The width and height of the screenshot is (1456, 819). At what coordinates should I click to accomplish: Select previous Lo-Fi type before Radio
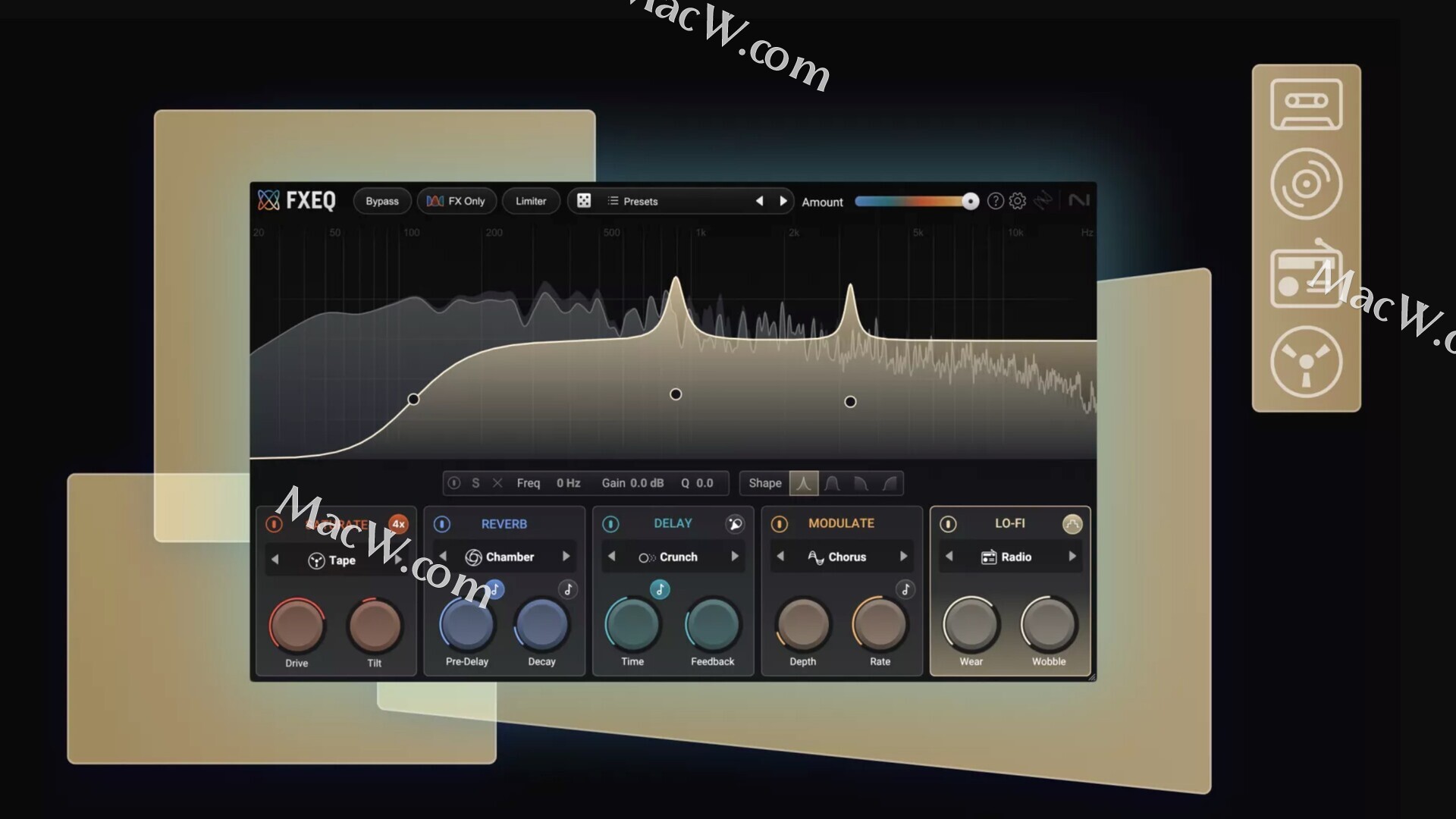[949, 557]
